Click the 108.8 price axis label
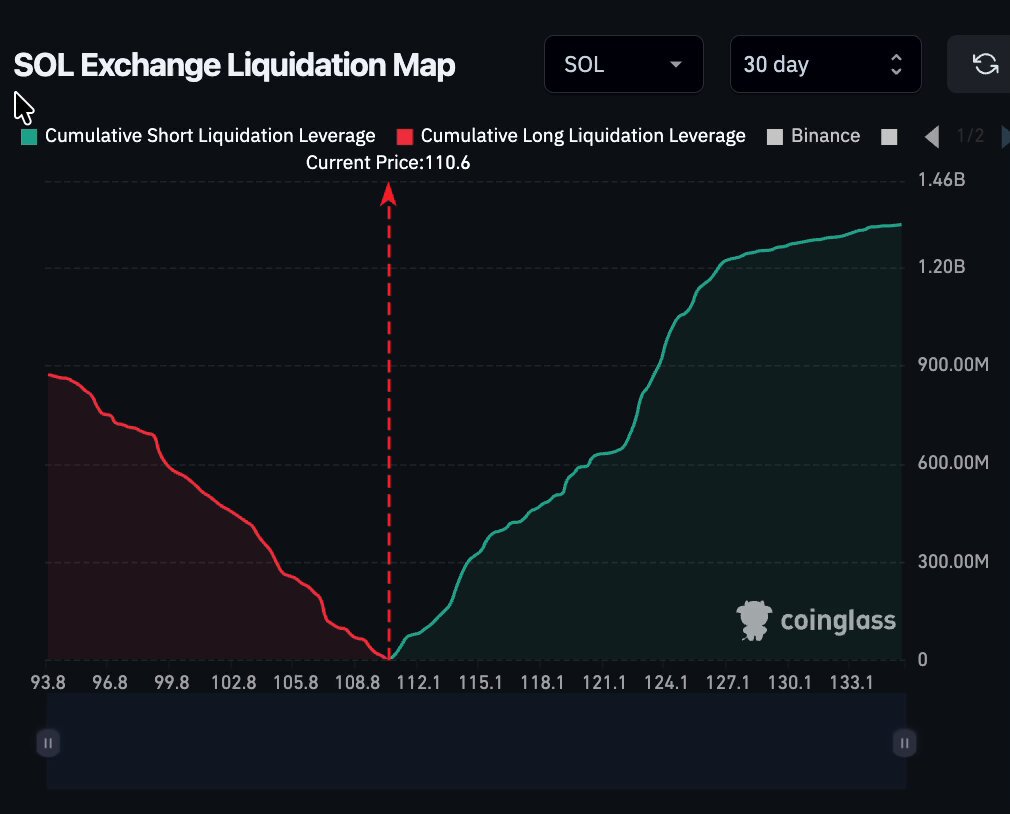Screen dimensions: 1010x814 click(x=357, y=683)
